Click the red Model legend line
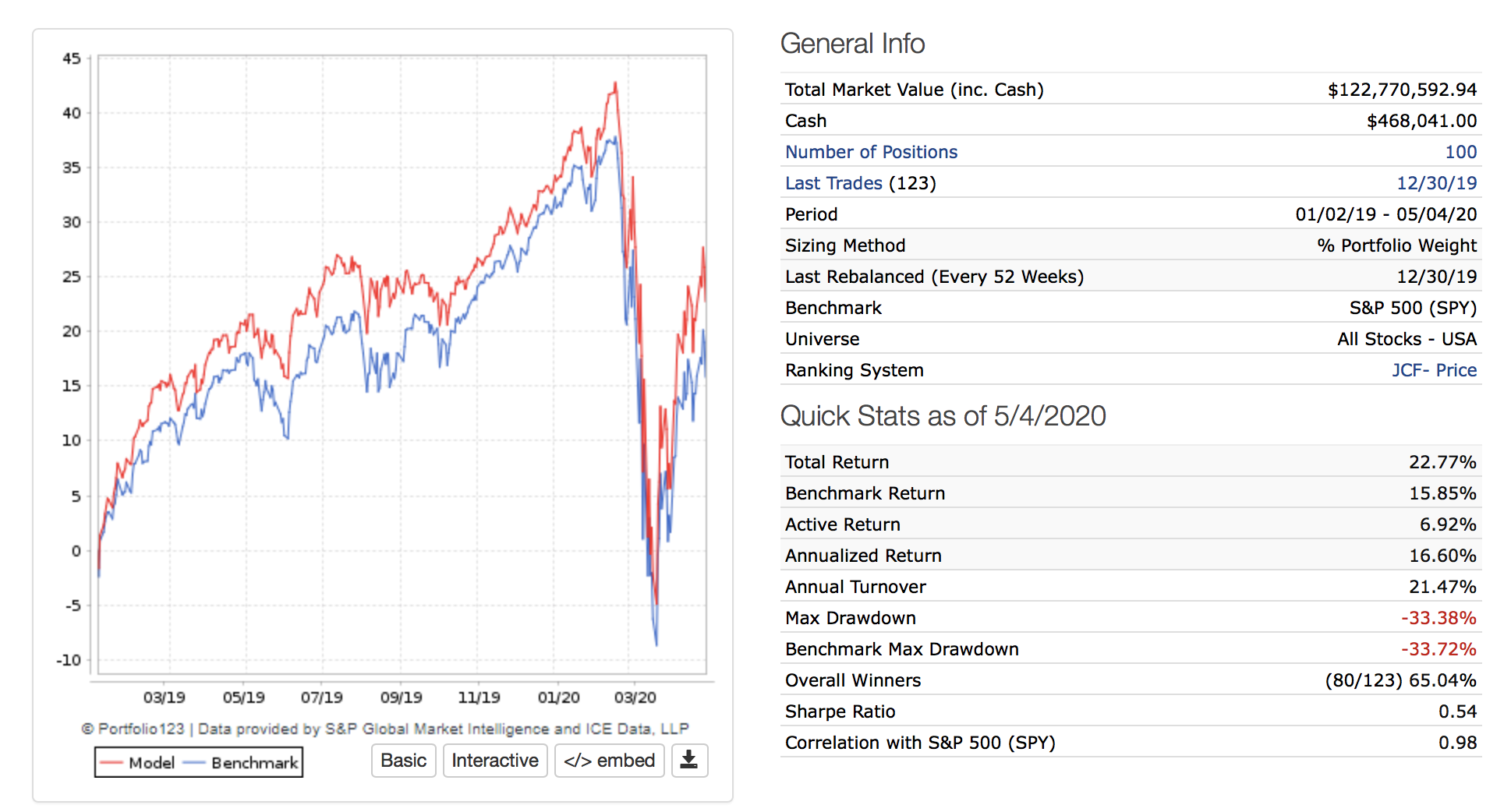Viewport: 1511px width, 812px height. (111, 762)
